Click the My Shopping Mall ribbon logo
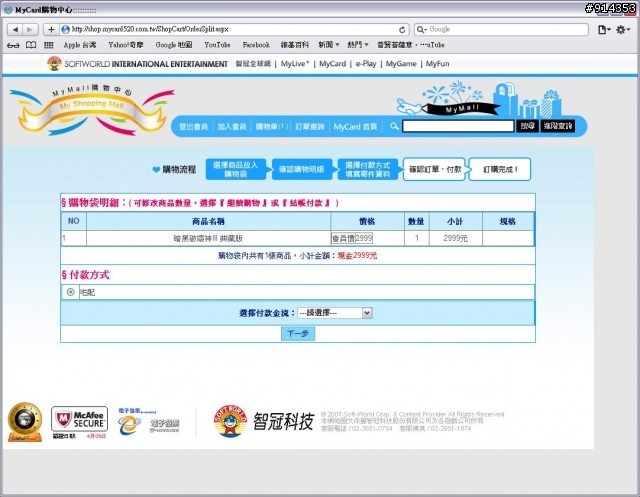The width and height of the screenshot is (640, 497). click(92, 109)
